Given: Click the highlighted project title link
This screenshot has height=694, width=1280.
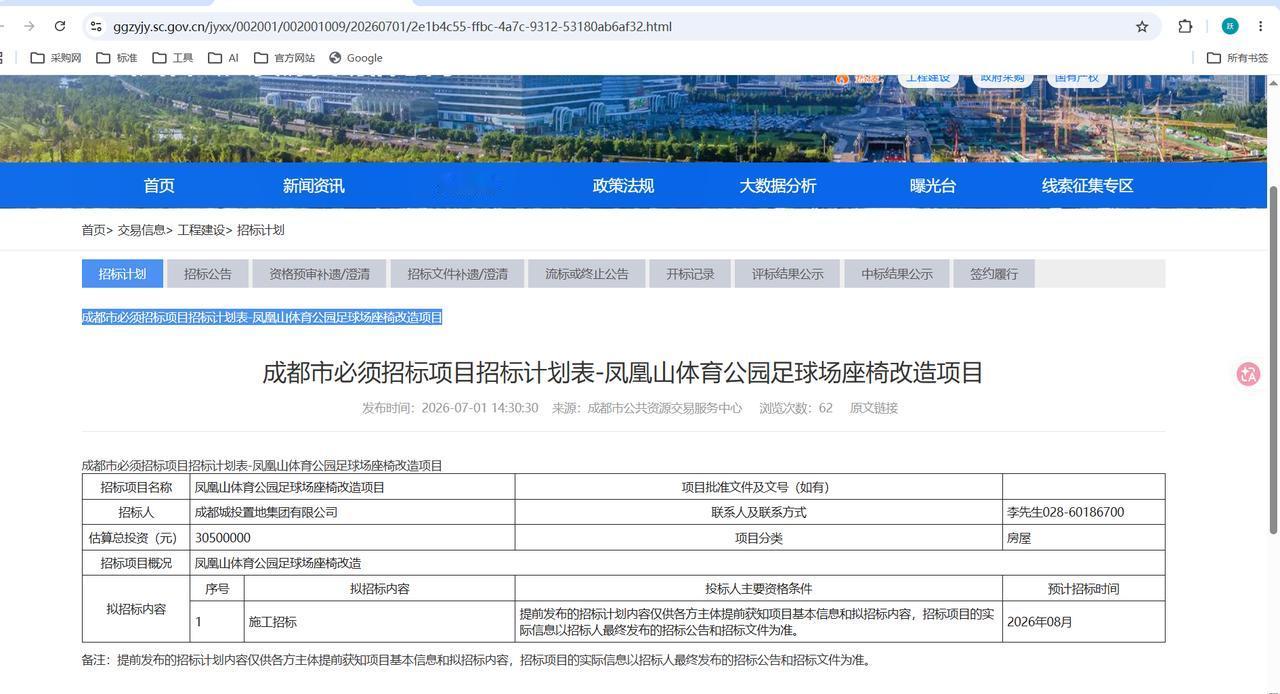Looking at the screenshot, I should pyautogui.click(x=262, y=317).
